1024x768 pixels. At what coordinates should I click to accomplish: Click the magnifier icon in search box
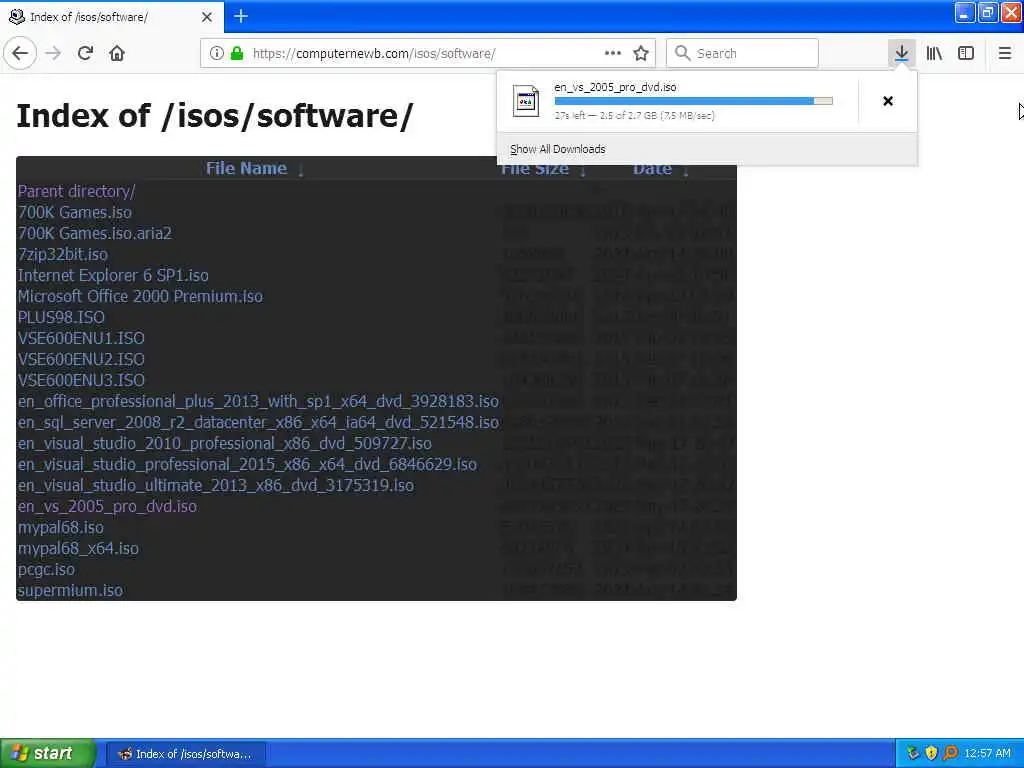(x=682, y=53)
